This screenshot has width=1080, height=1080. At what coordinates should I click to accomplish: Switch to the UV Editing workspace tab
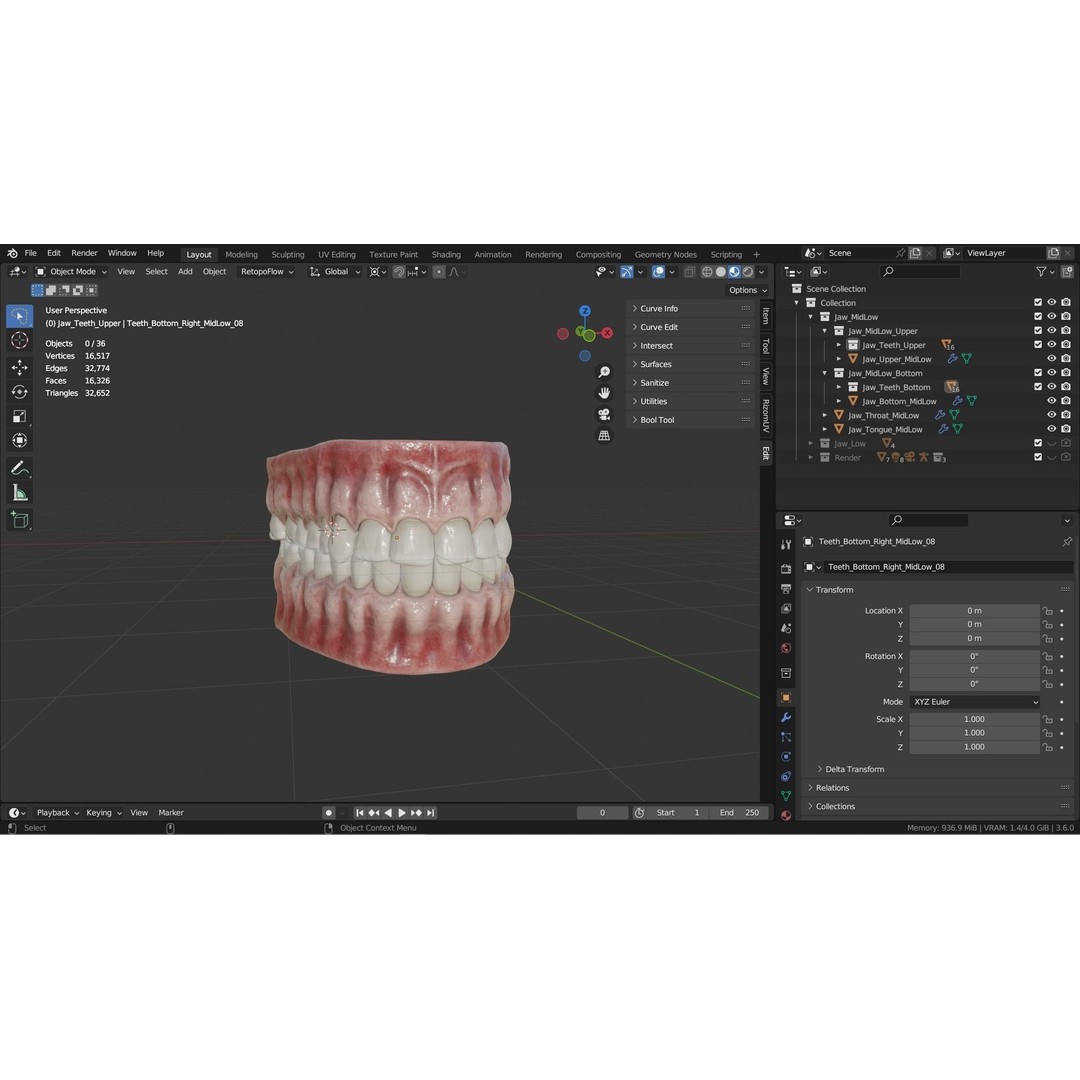pos(336,254)
